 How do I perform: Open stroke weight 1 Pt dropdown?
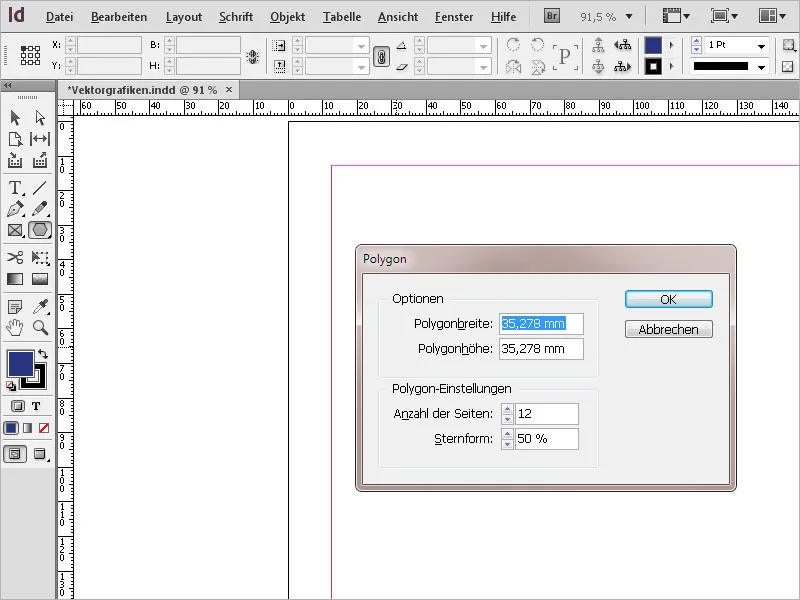761,46
